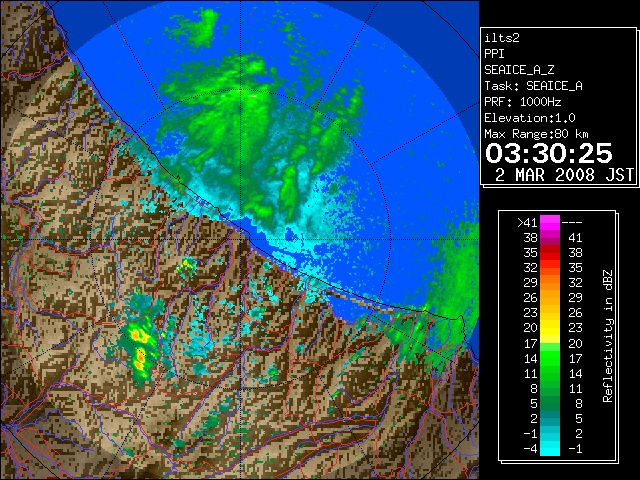This screenshot has height=480, width=640.
Task: Click the 'Elevation:1.0' text
Action: (529, 118)
